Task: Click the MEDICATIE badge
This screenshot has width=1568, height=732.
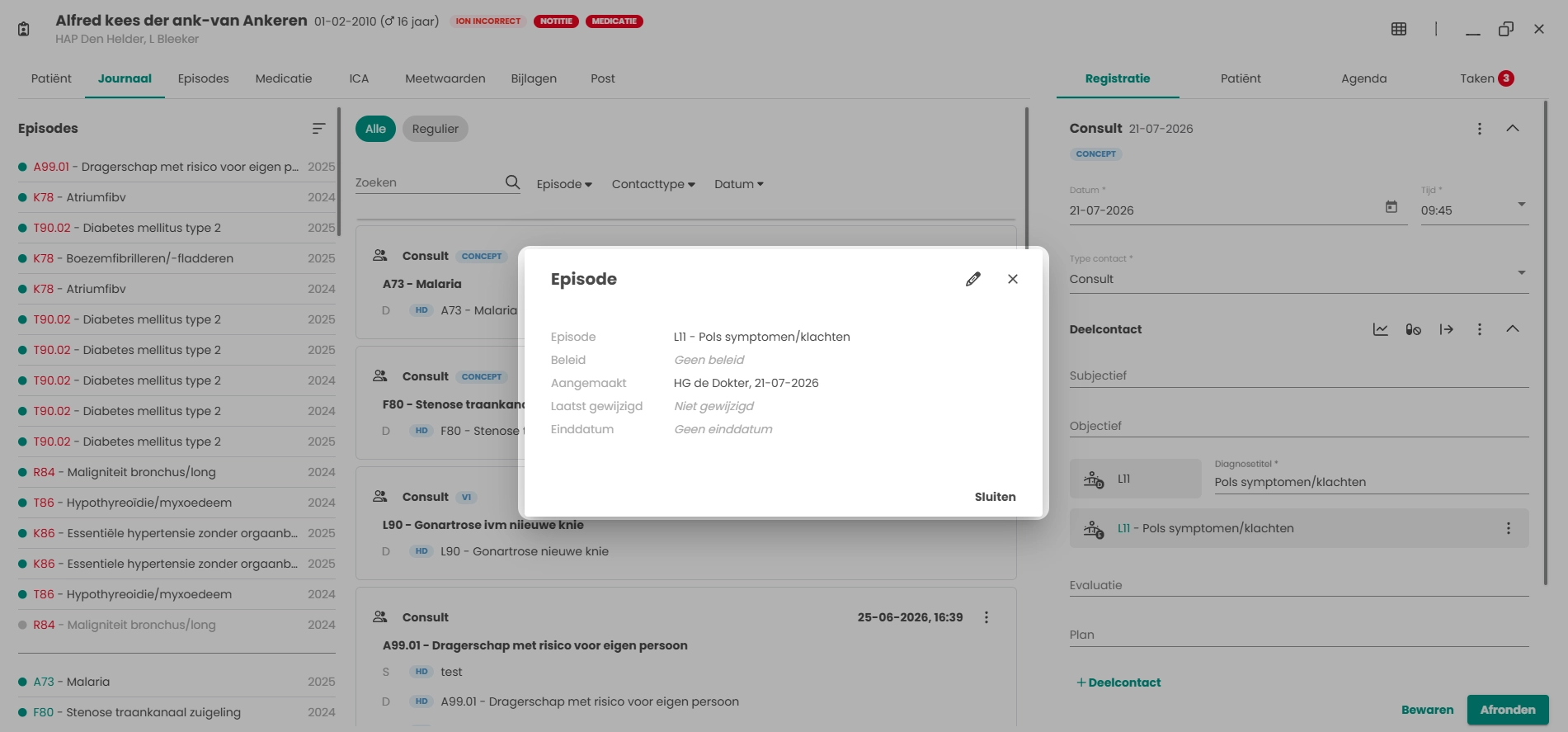Action: click(x=614, y=21)
